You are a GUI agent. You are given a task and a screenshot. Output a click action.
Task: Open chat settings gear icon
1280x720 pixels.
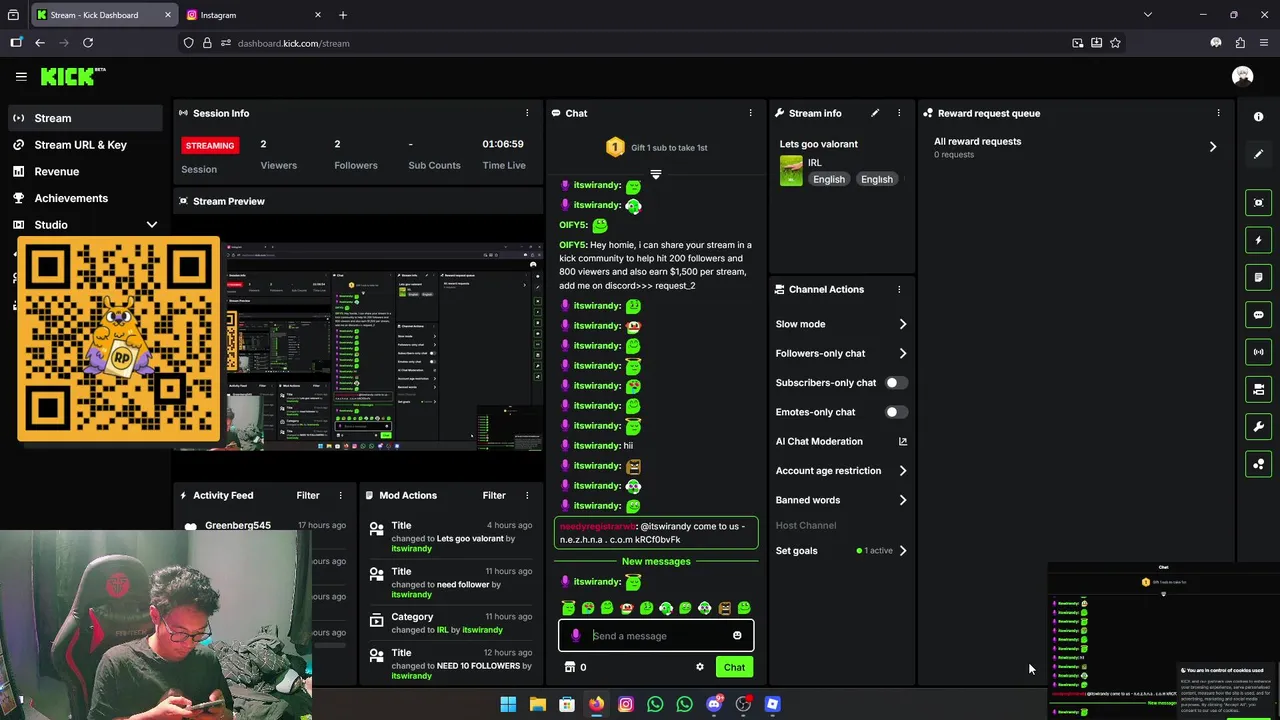pos(700,667)
